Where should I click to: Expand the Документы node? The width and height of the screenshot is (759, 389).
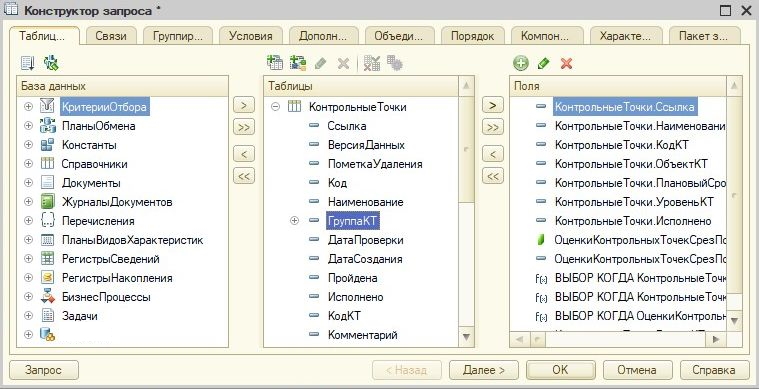(29, 182)
